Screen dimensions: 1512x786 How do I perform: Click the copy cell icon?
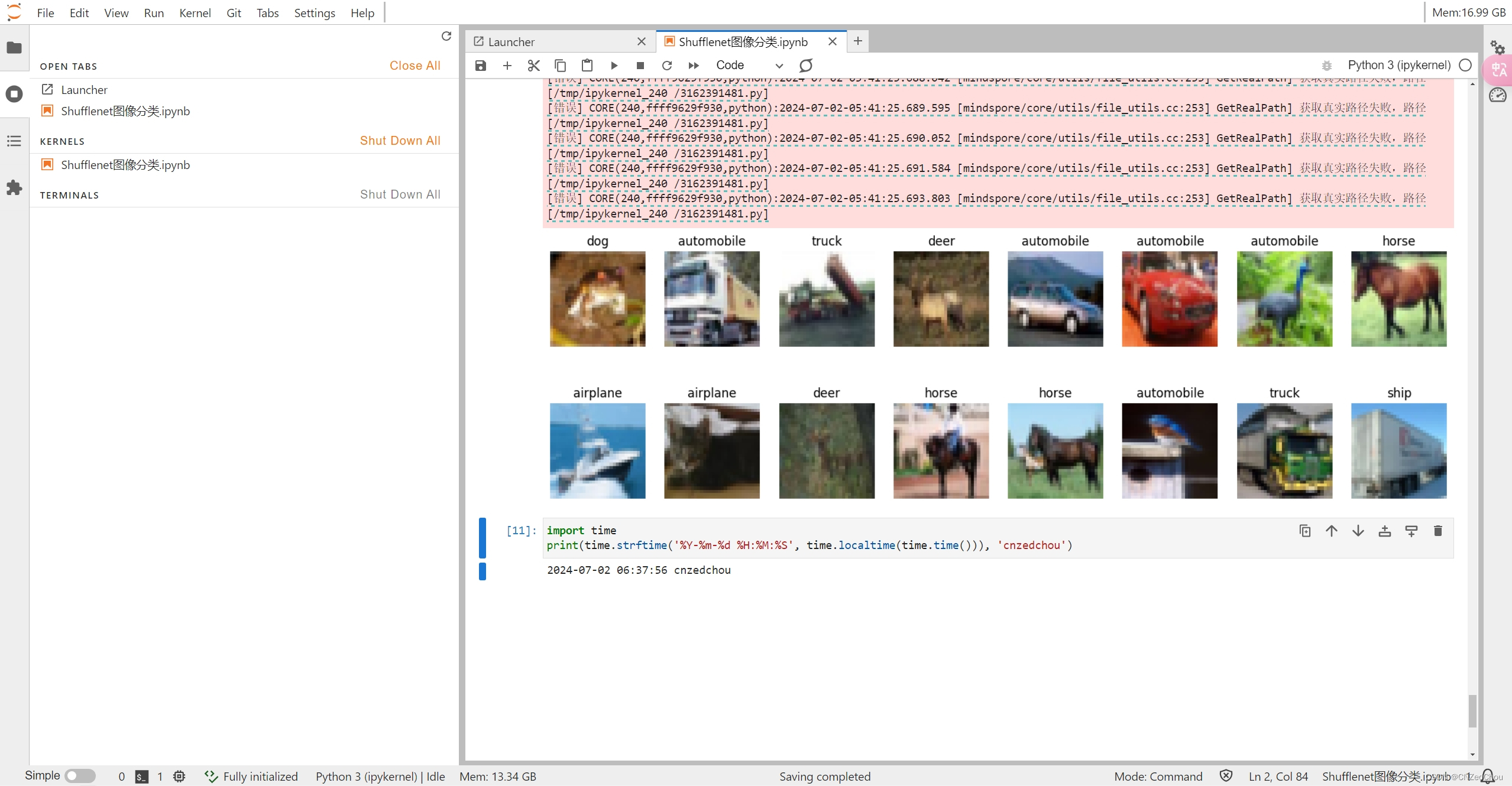point(1303,531)
